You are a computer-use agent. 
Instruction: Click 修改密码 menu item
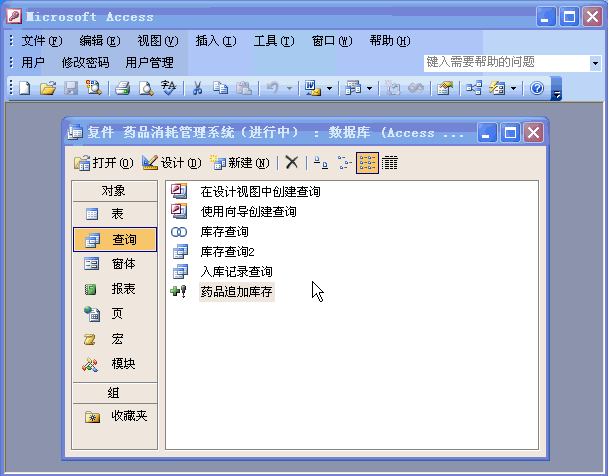85,63
